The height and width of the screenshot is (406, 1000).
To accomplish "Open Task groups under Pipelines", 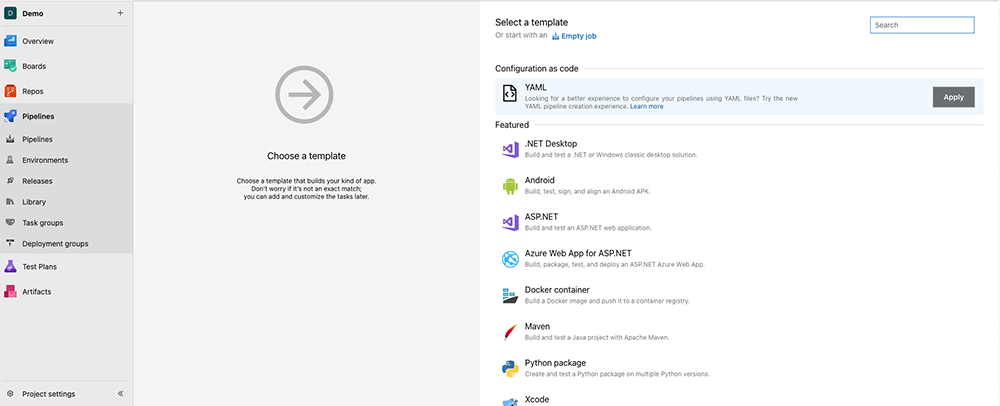I will click(x=43, y=223).
